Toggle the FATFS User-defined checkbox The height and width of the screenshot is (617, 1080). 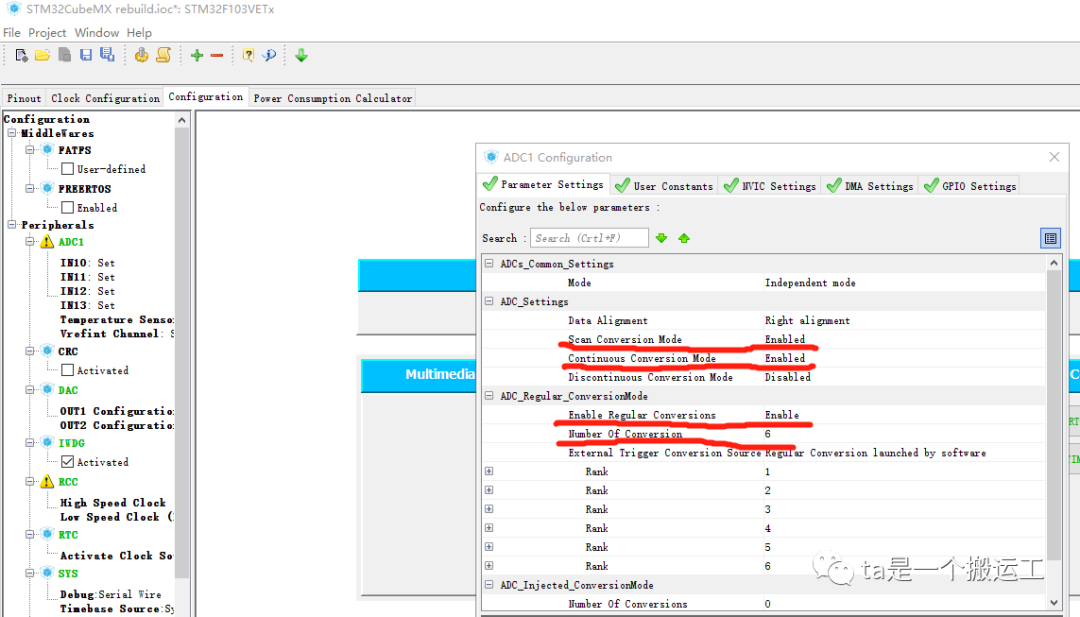68,169
